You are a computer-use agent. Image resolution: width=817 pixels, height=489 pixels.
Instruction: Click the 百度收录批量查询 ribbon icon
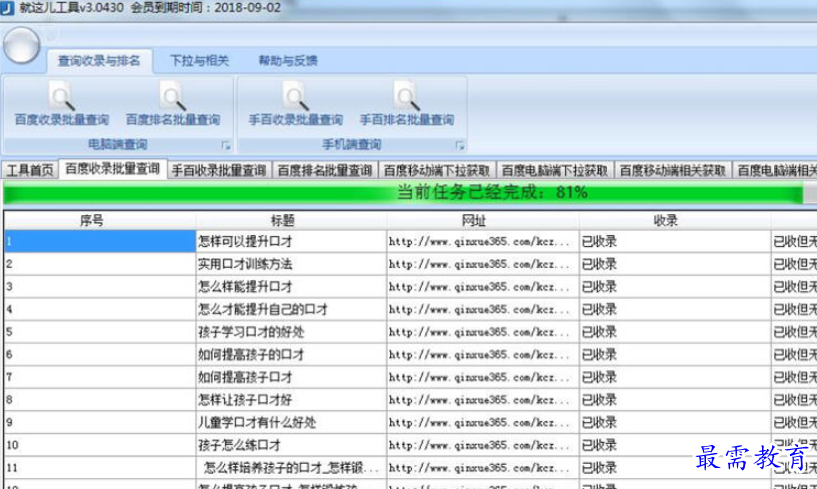(62, 98)
